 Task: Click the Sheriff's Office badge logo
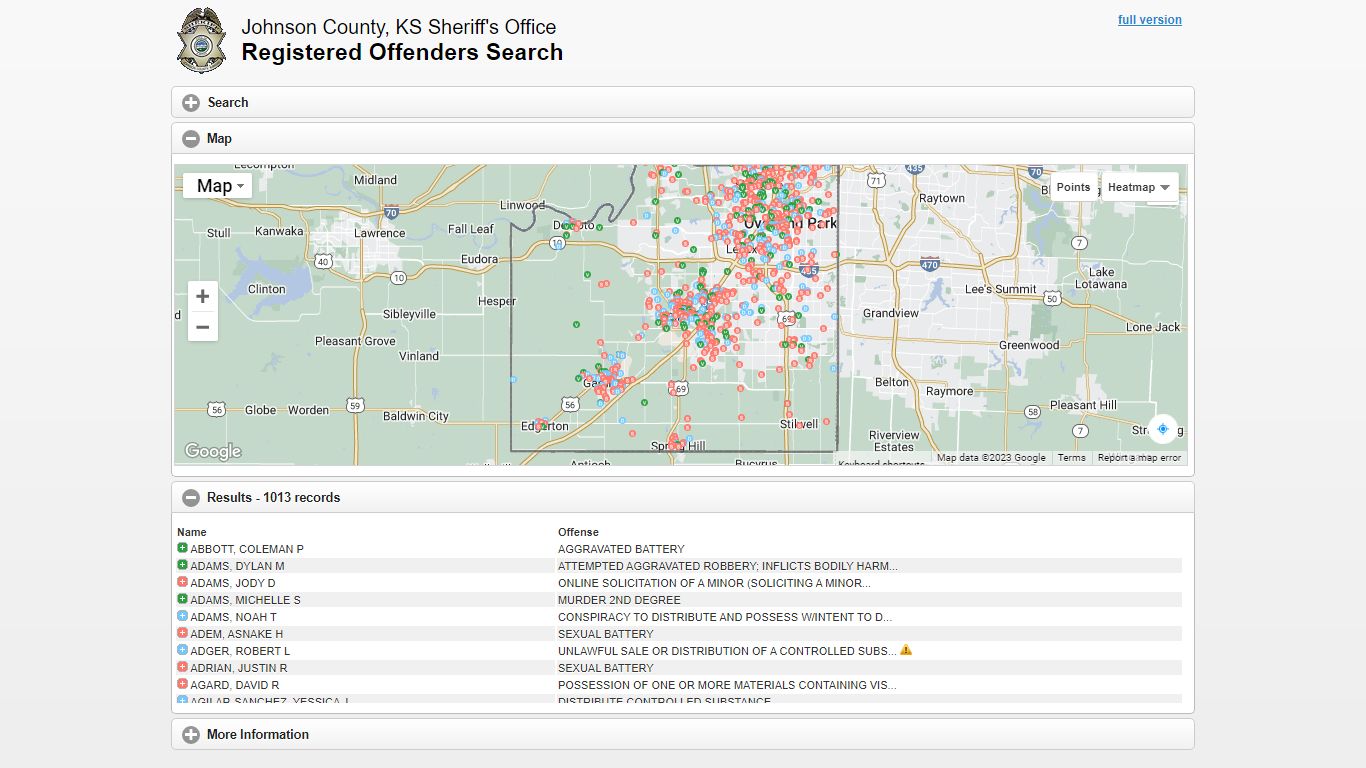click(201, 40)
